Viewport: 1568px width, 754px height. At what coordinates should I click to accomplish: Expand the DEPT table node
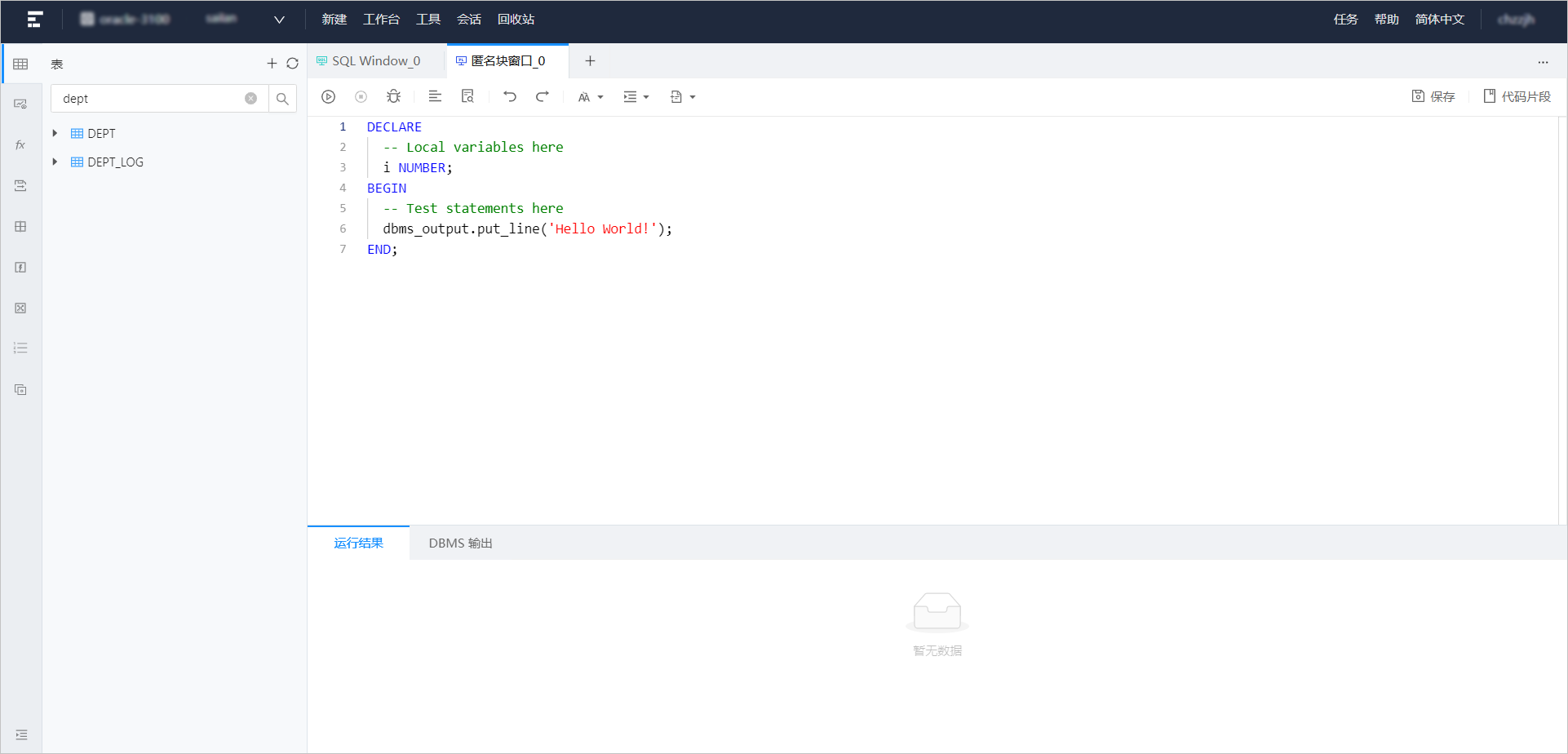[x=55, y=133]
